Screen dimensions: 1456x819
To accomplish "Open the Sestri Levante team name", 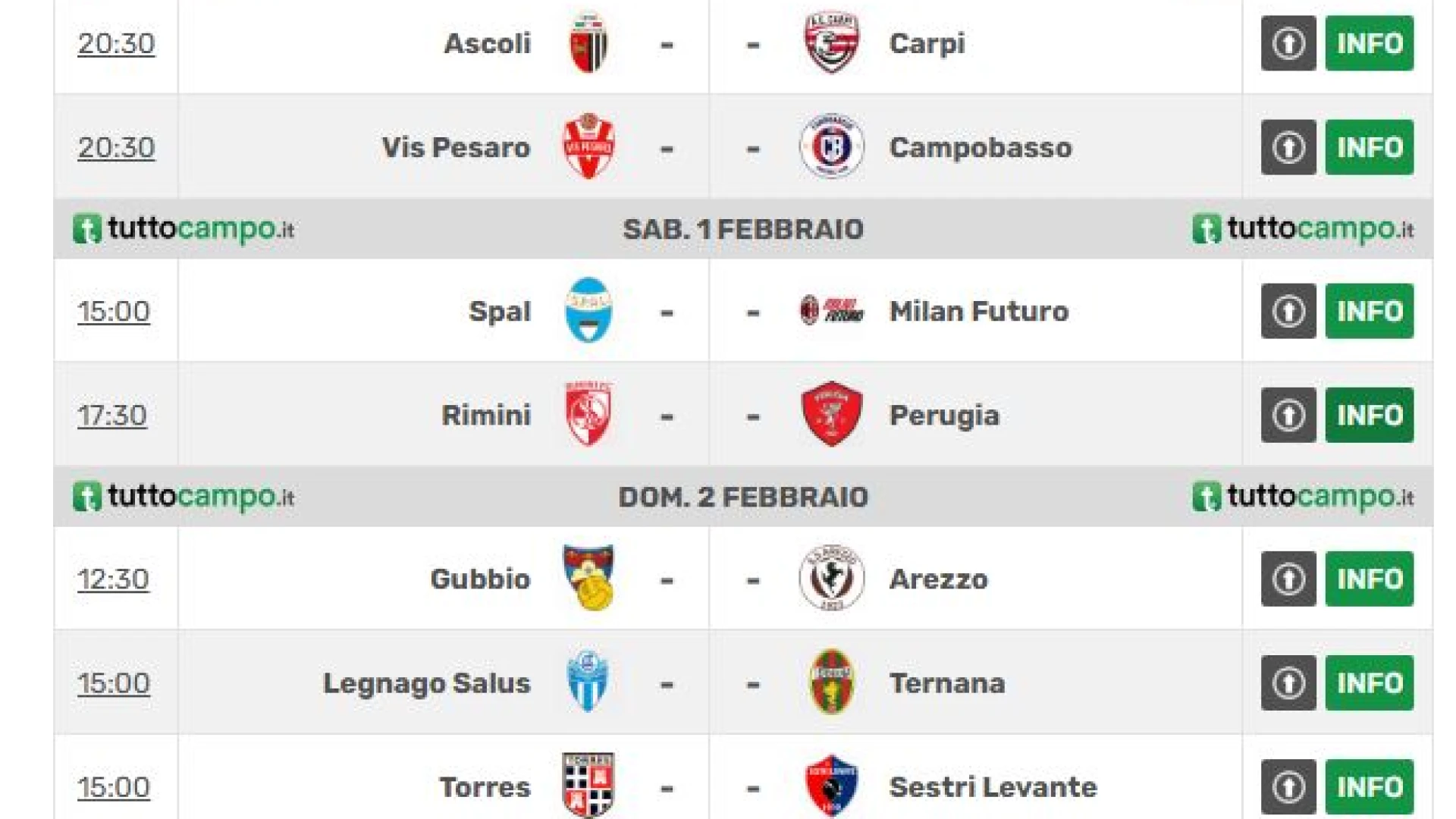I will click(x=993, y=787).
